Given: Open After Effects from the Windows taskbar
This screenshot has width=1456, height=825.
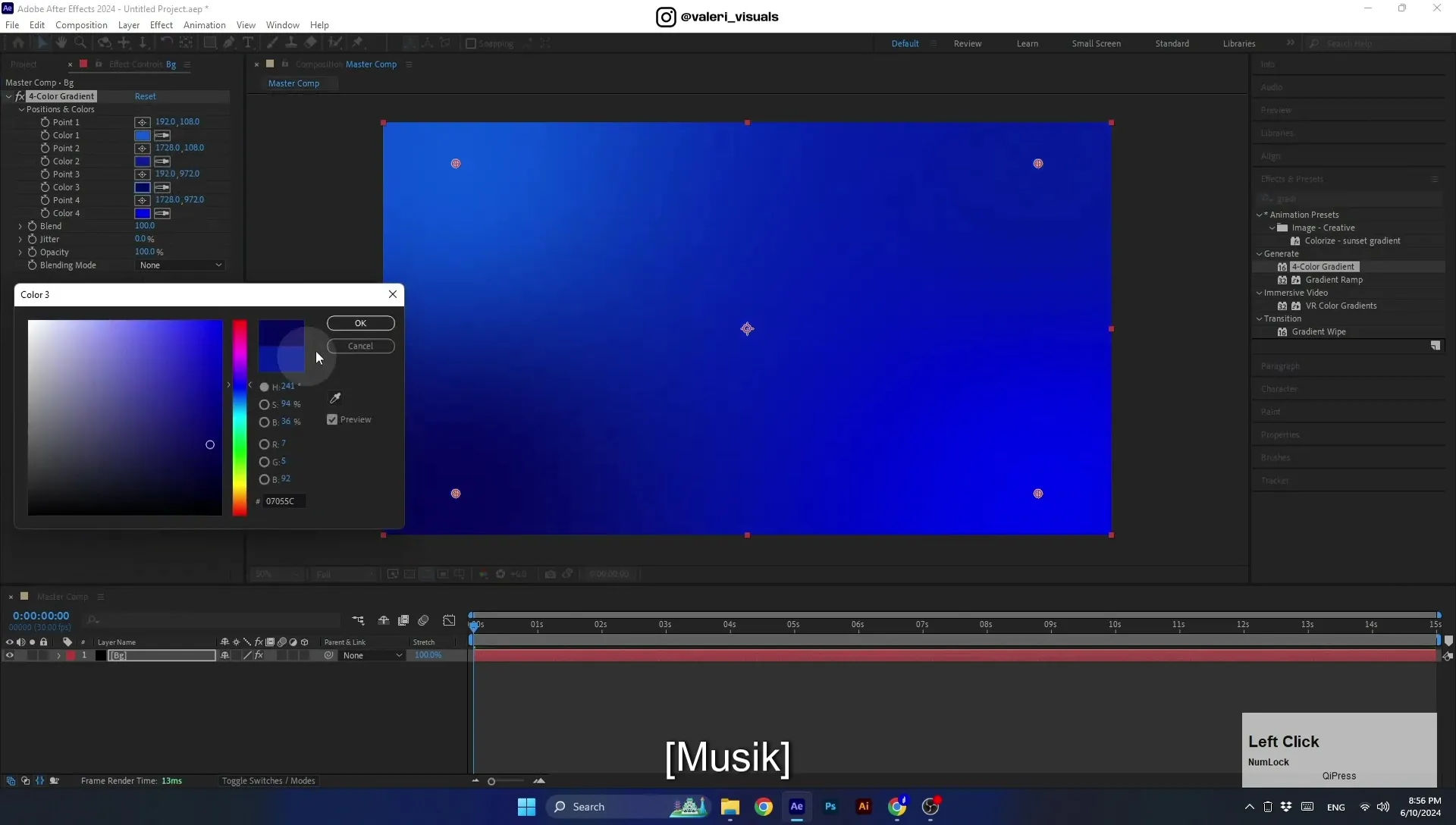Looking at the screenshot, I should (x=796, y=807).
